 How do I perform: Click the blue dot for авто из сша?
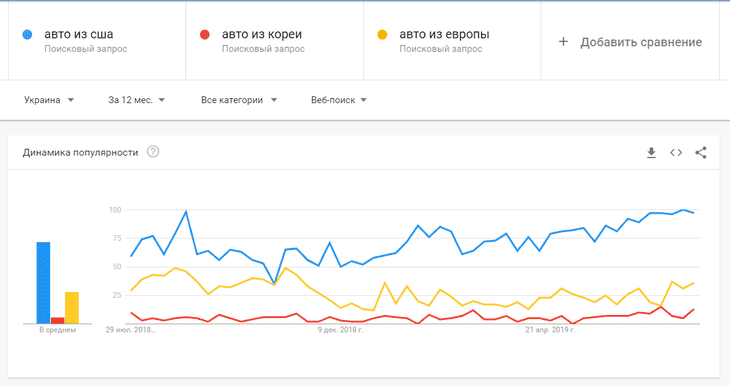coord(27,34)
